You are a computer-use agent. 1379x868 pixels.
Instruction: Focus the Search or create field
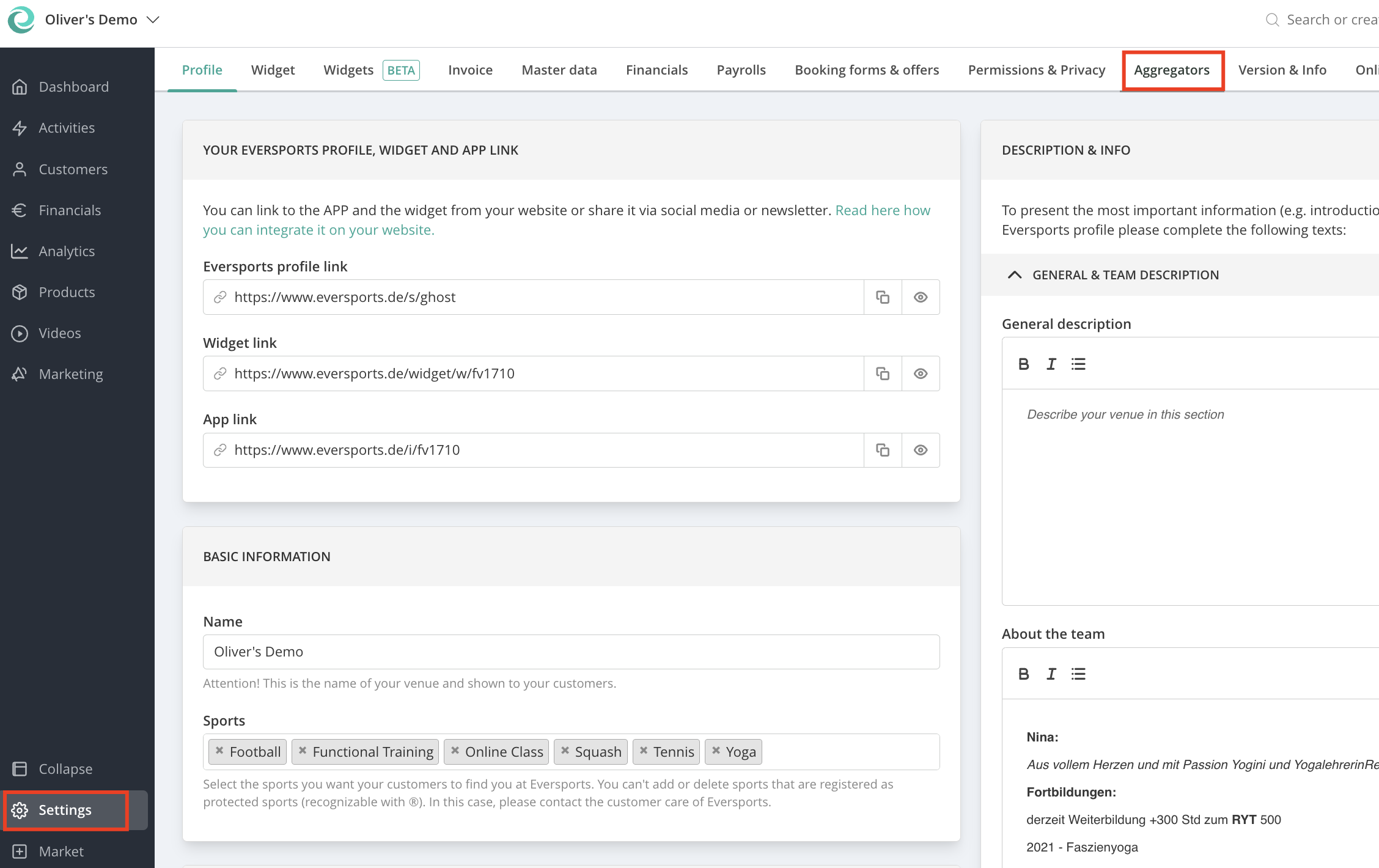pos(1331,20)
